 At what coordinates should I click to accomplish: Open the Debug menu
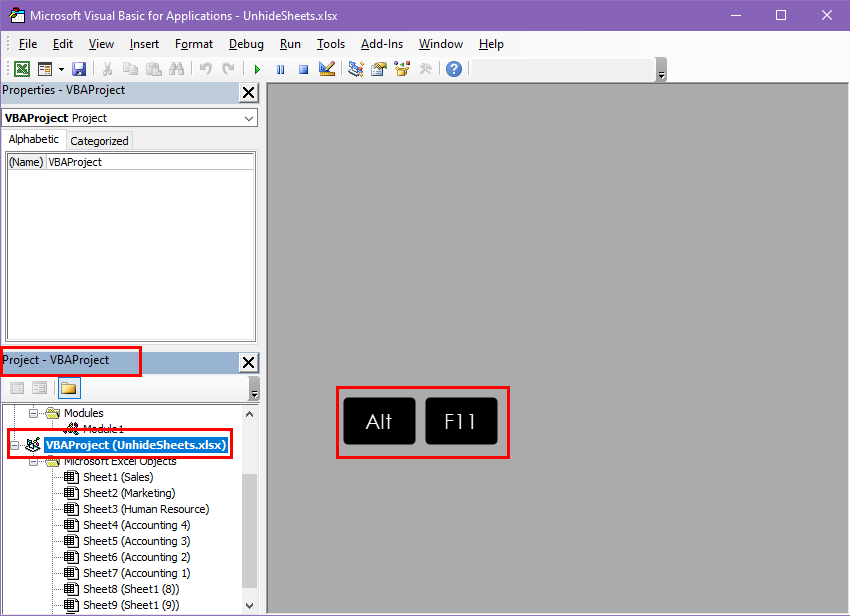coord(246,44)
